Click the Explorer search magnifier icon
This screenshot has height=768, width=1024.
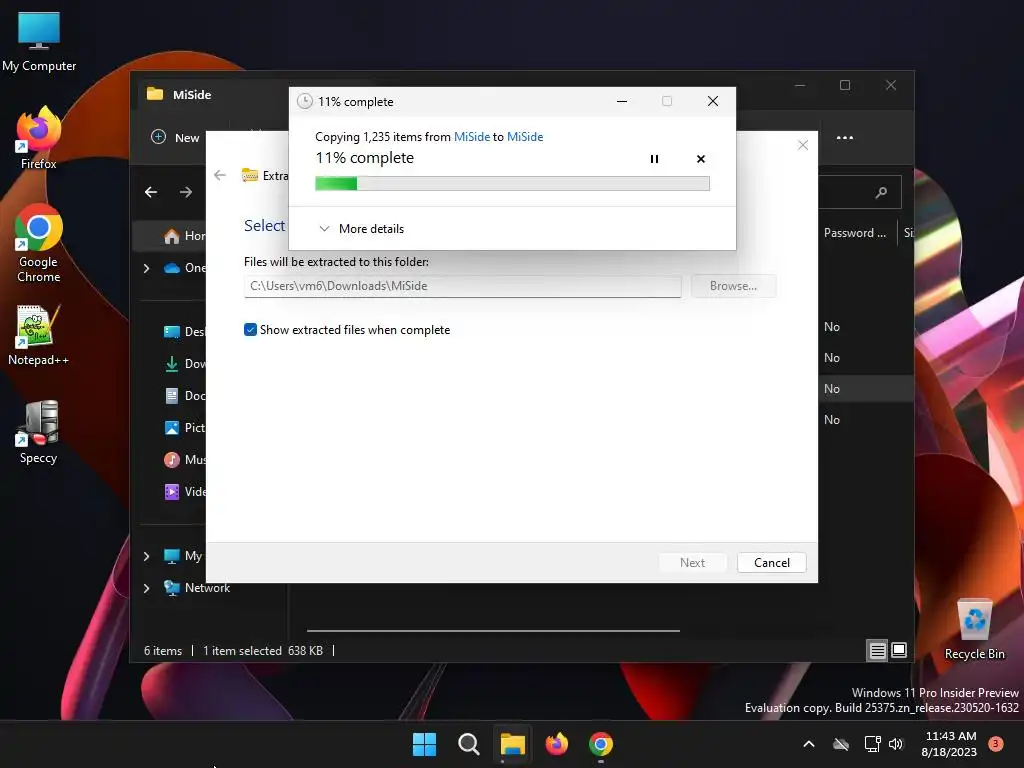(881, 192)
